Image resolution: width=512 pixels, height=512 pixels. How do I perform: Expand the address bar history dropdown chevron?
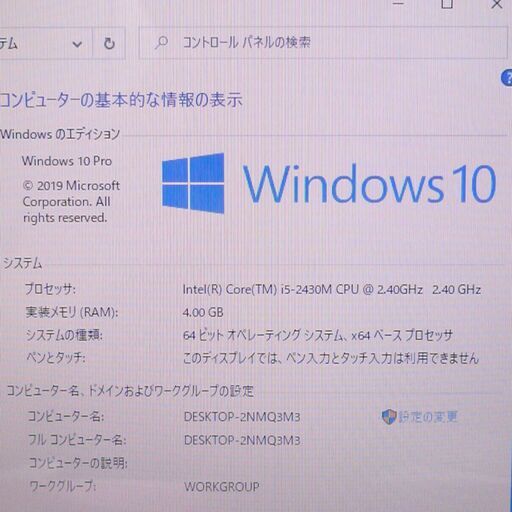coord(77,44)
